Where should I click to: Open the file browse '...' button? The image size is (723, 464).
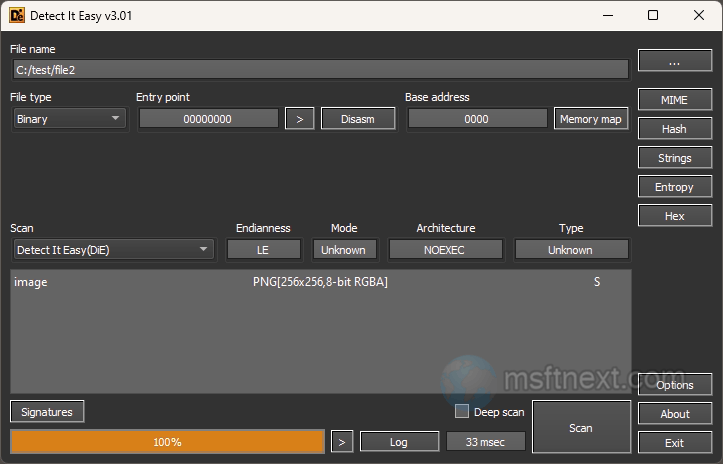(x=675, y=61)
